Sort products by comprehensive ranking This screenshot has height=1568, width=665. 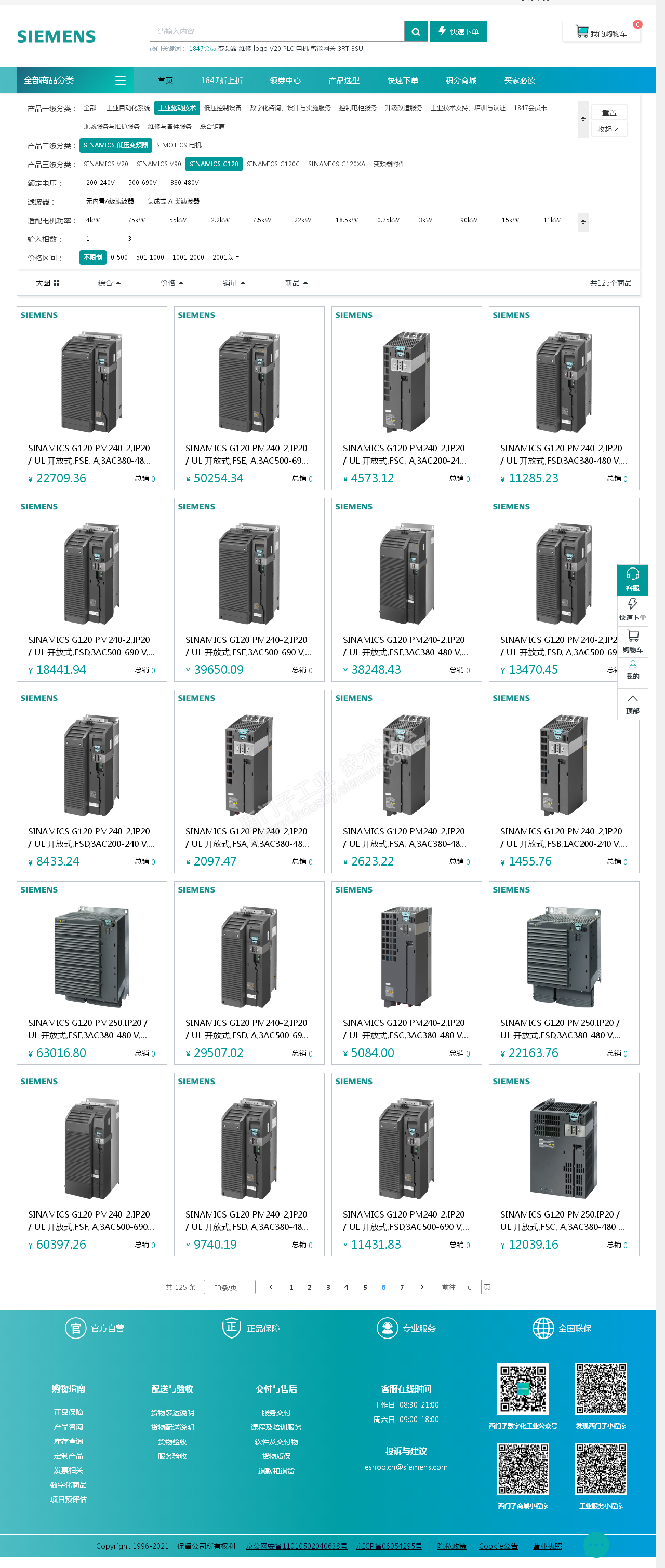109,283
